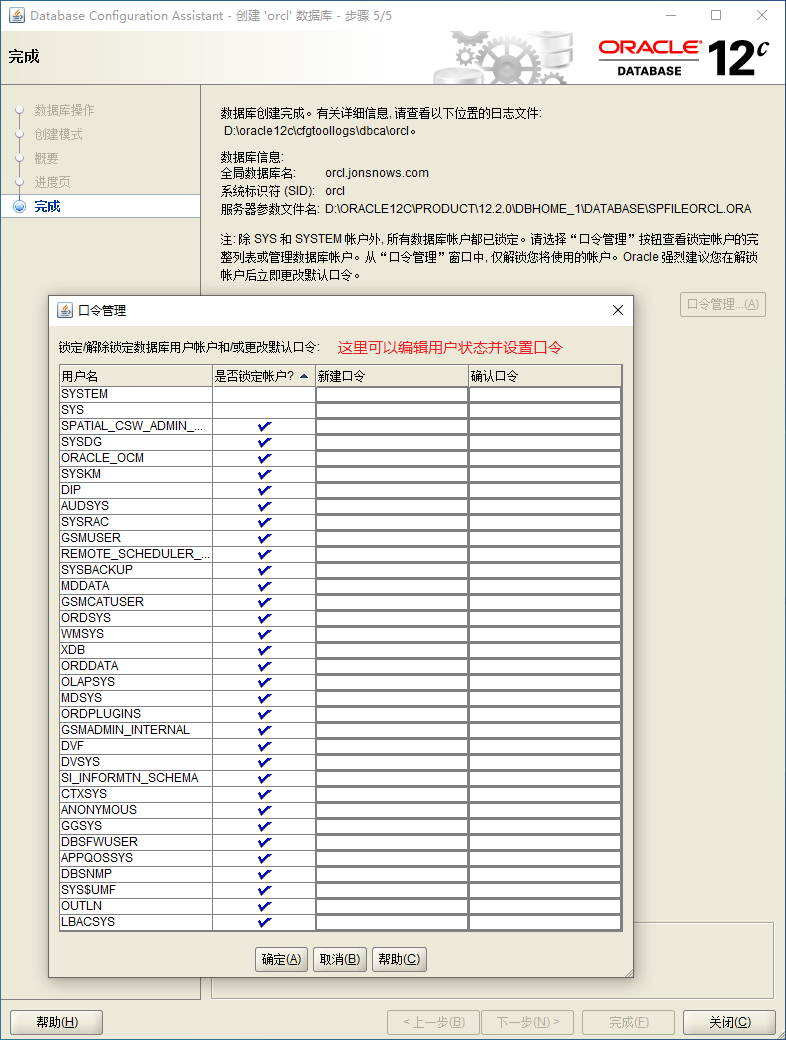The image size is (786, 1040).
Task: Click the Java icon in the main window title bar
Action: [x=16, y=16]
